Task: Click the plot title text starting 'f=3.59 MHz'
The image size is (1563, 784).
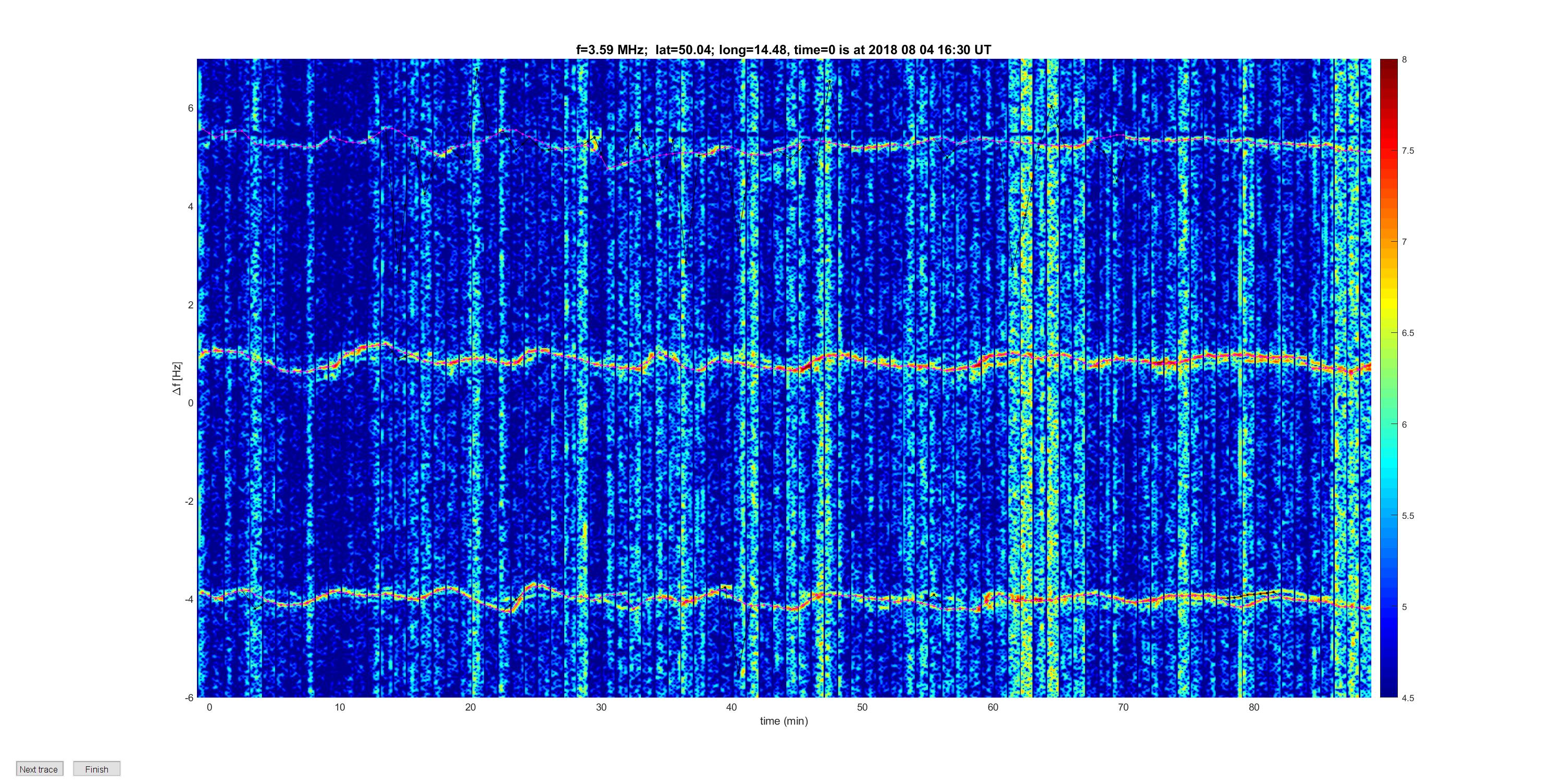Action: tap(783, 50)
